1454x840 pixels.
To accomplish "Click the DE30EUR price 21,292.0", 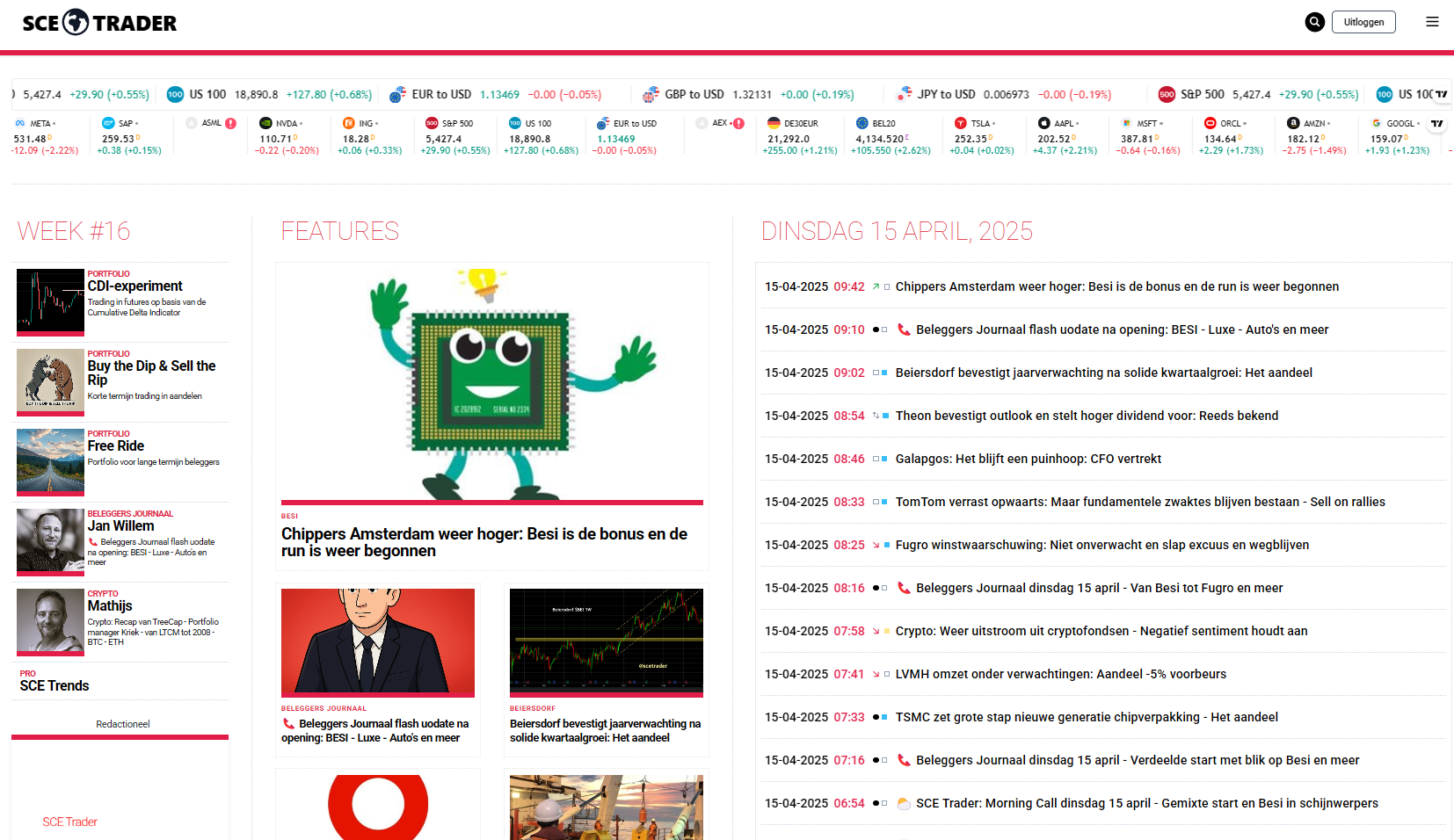I will tap(789, 139).
